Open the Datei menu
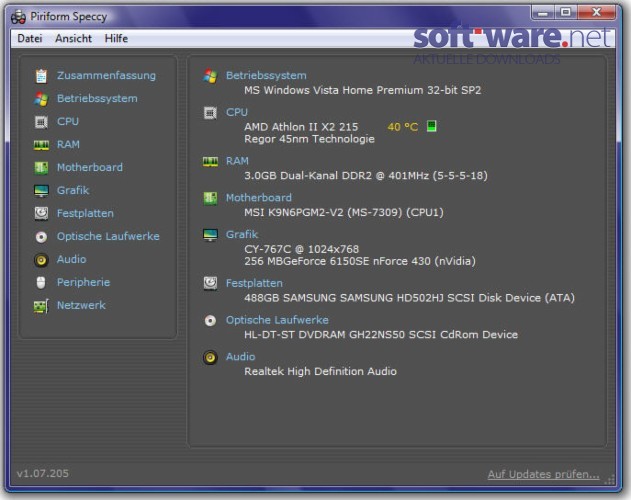 [30, 39]
